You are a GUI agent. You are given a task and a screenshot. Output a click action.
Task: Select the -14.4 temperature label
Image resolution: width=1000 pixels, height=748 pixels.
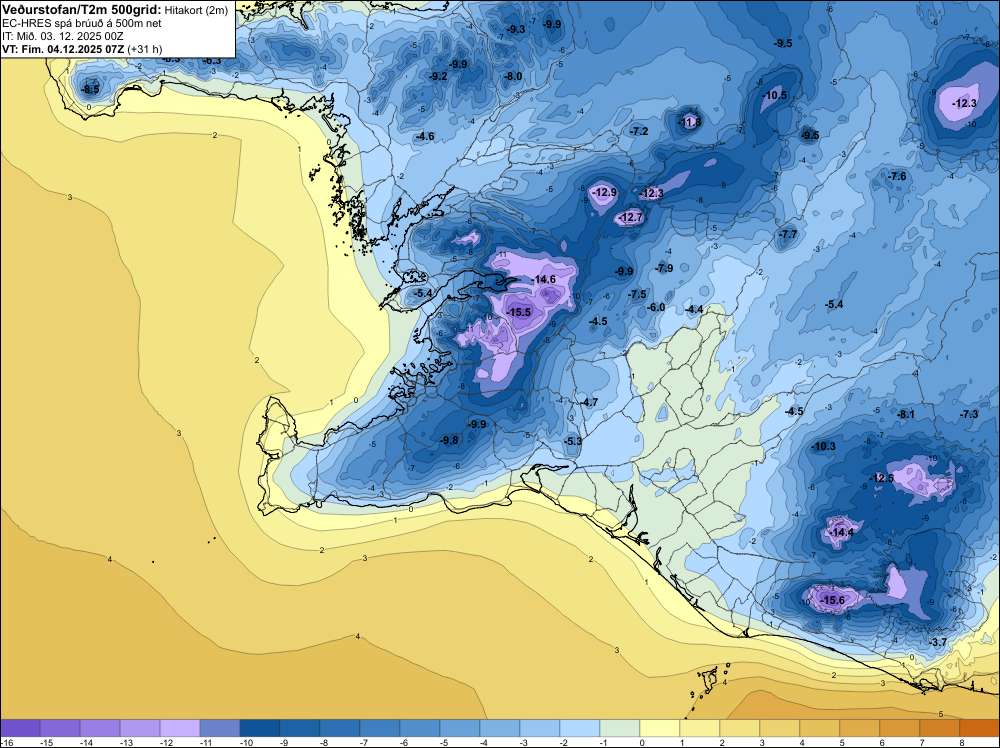tap(841, 532)
